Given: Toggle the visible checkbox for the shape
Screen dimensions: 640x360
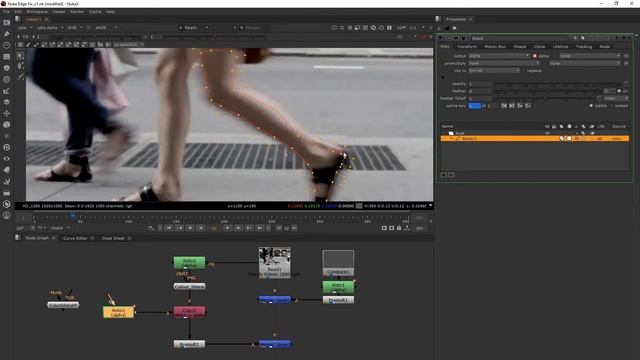Looking at the screenshot, I should (x=591, y=106).
